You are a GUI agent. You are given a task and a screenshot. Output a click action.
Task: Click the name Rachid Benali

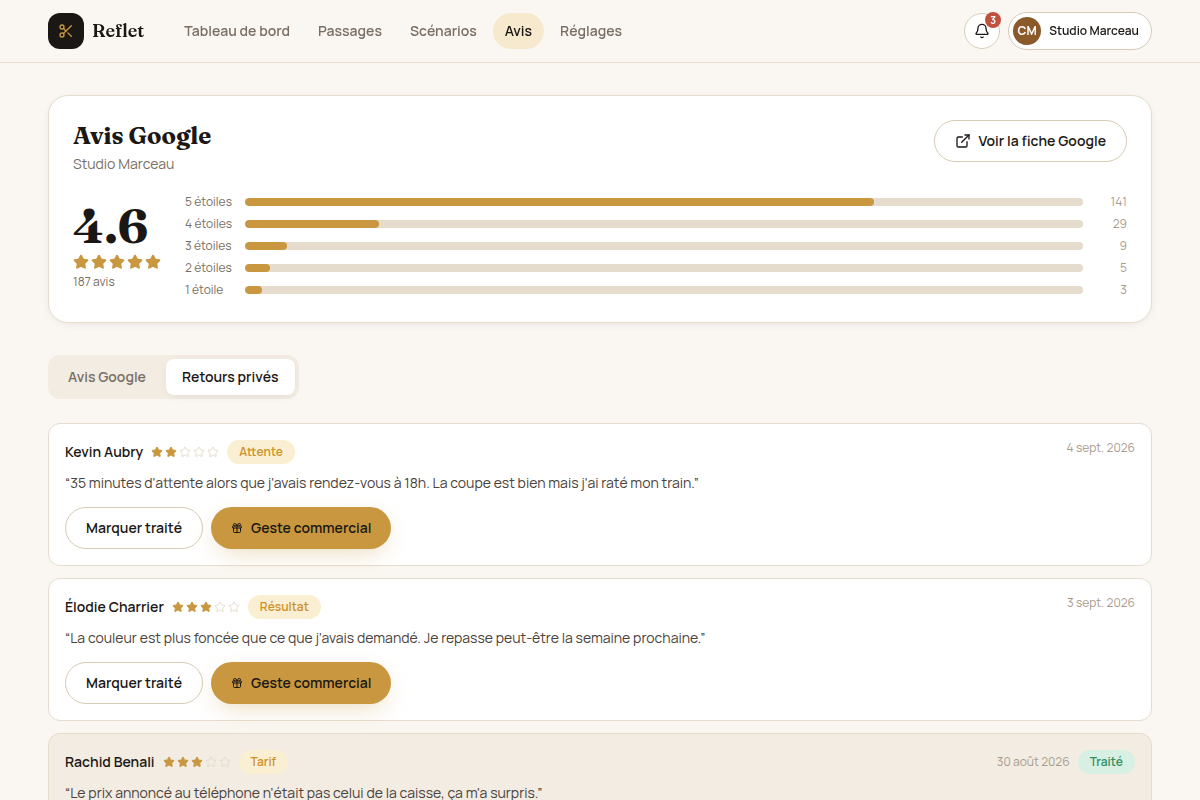point(110,762)
